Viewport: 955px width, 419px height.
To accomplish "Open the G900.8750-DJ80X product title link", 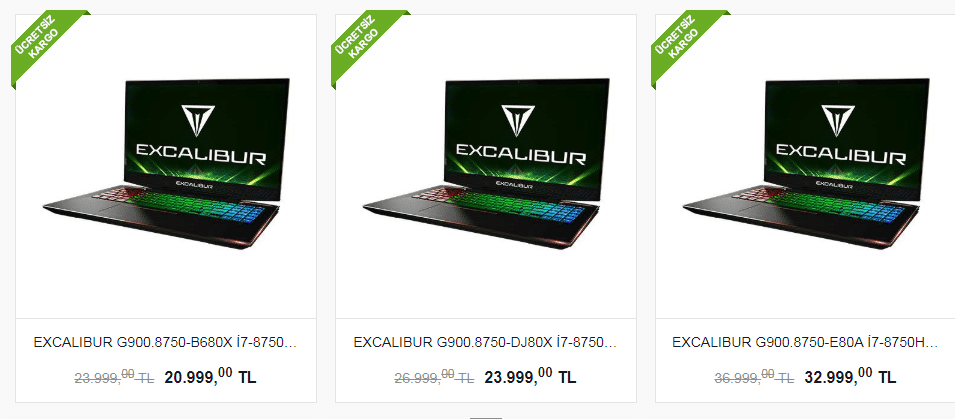I will (x=485, y=342).
